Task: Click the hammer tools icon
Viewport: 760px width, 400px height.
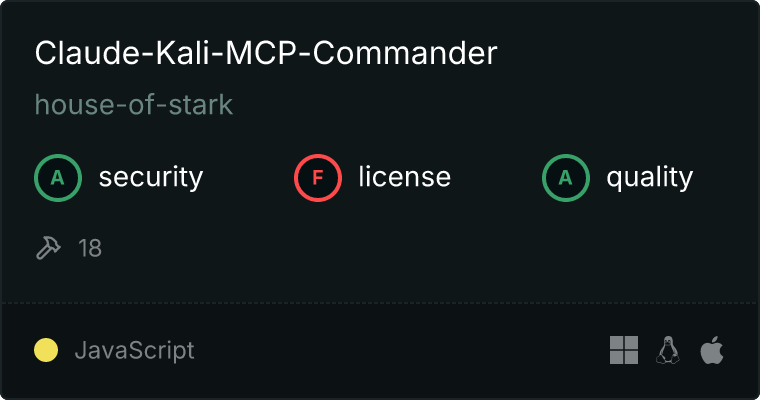Action: point(48,248)
